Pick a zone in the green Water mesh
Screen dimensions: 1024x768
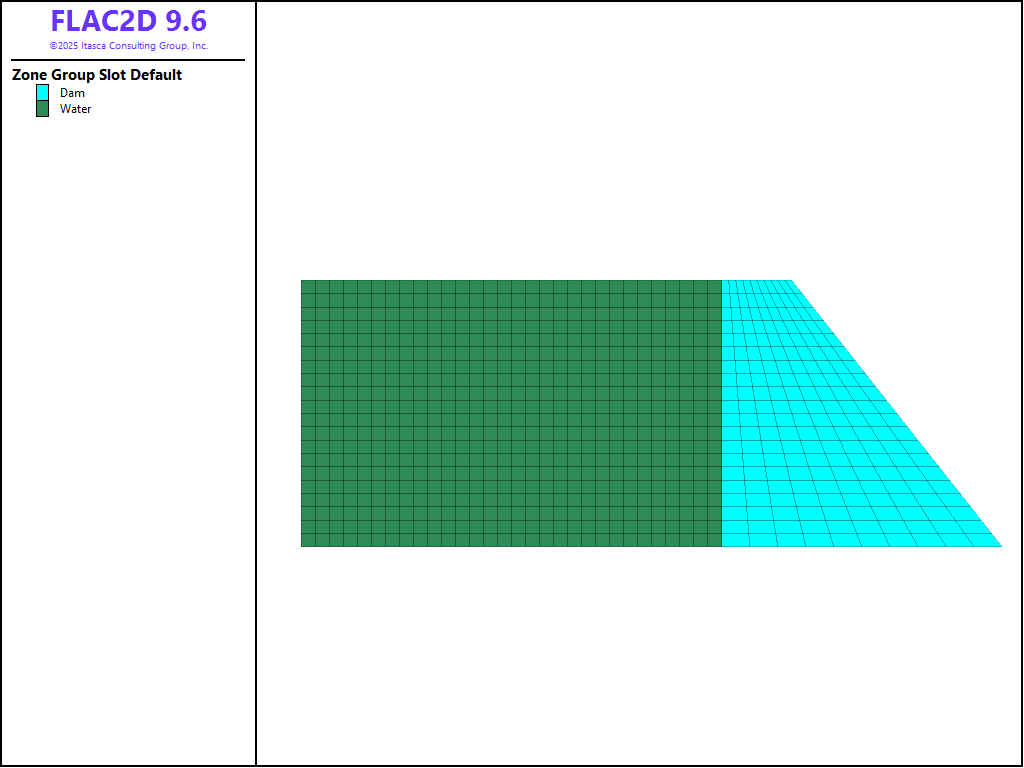510,413
